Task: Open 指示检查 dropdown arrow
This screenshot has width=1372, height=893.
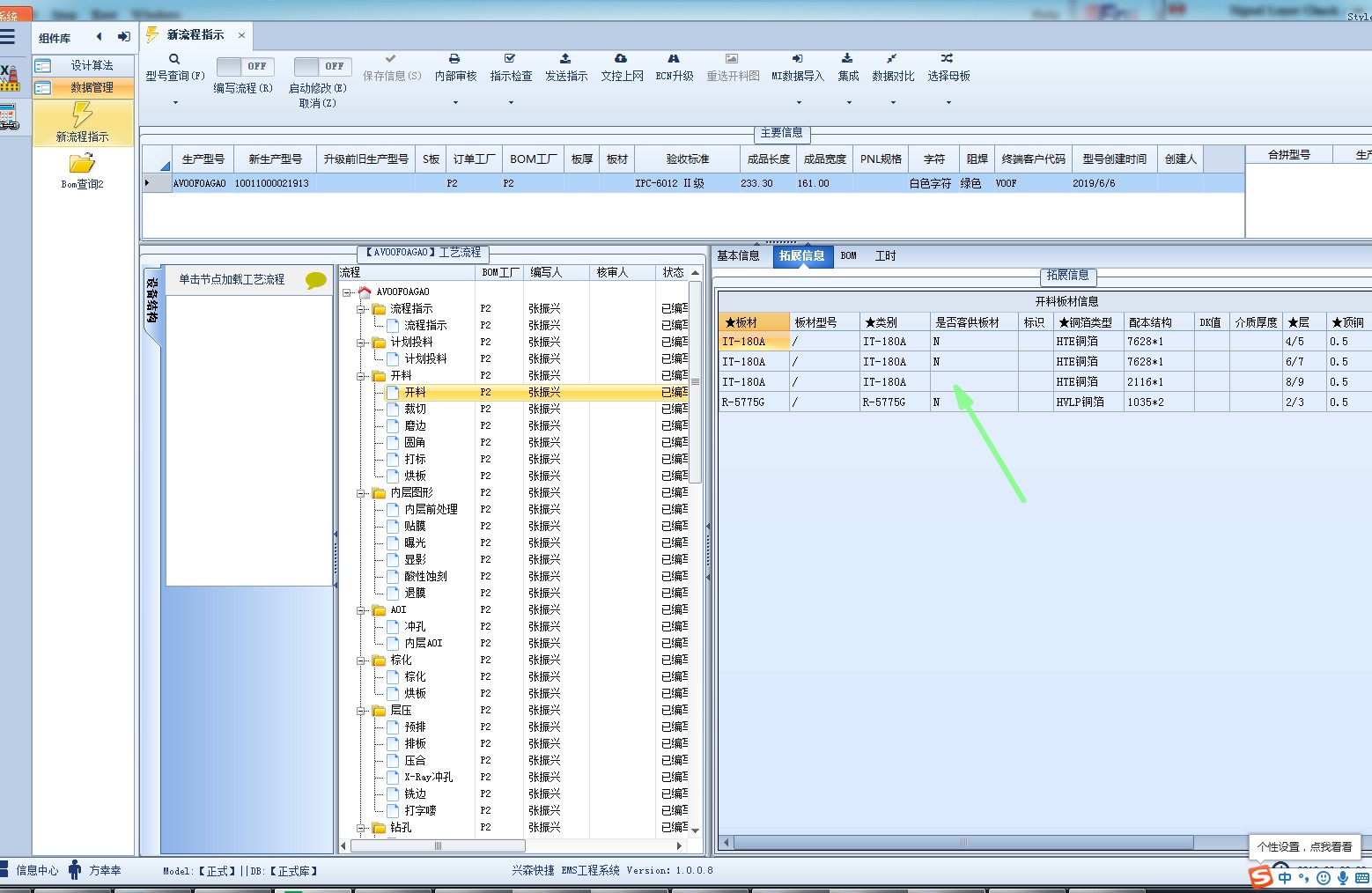Action: pos(511,103)
